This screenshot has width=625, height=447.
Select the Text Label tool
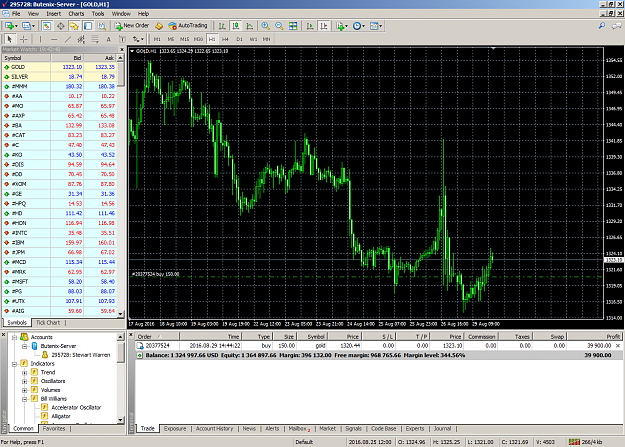pyautogui.click(x=122, y=39)
